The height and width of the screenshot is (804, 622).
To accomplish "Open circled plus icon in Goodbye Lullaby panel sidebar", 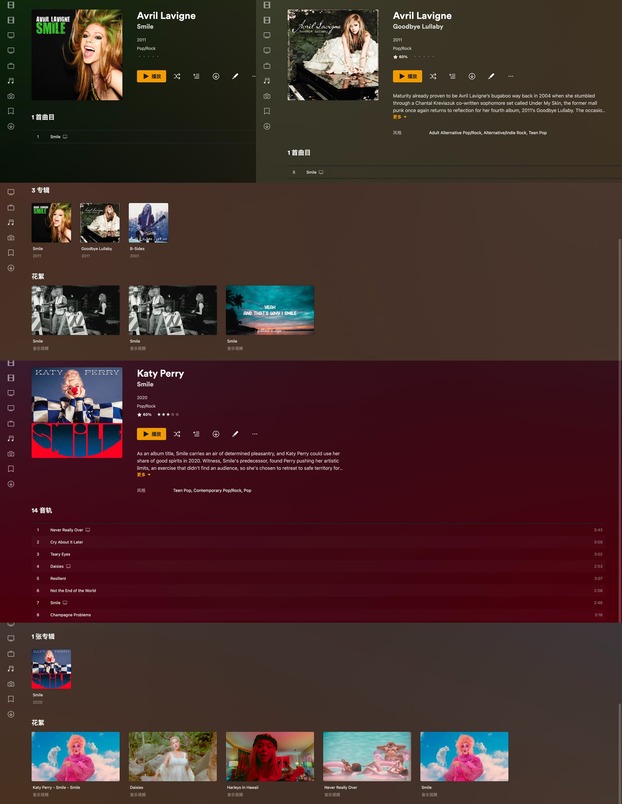I will pyautogui.click(x=267, y=126).
